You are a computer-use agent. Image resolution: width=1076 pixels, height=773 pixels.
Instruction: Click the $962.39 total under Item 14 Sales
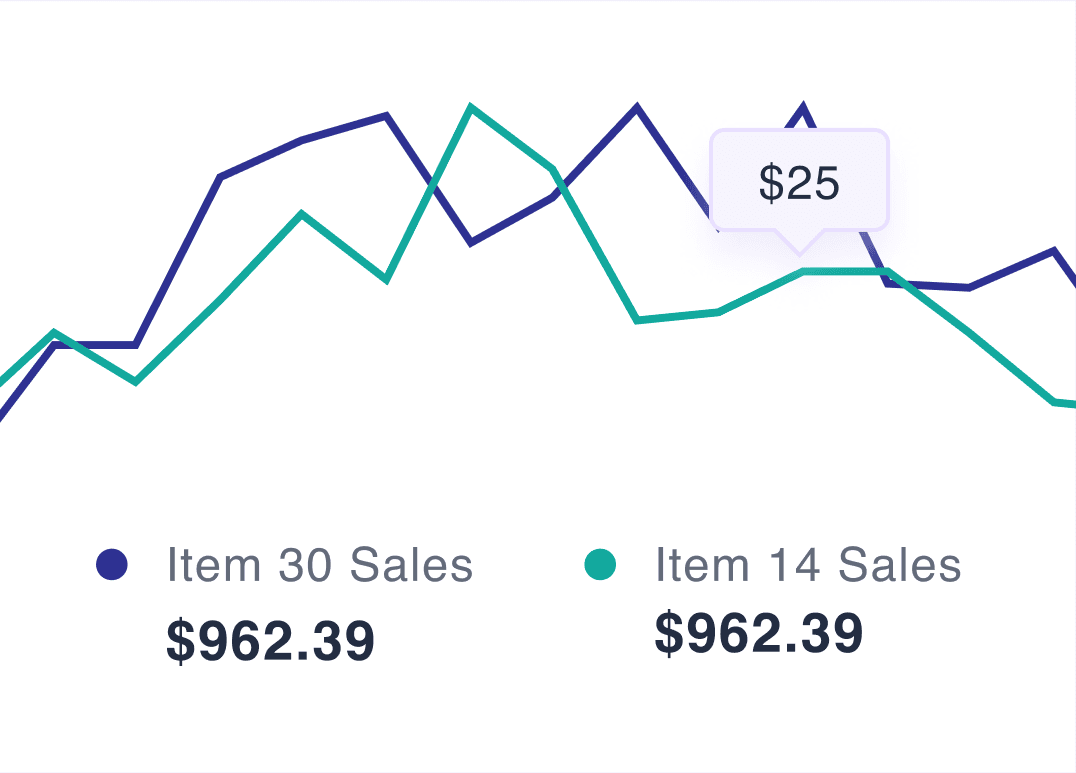(x=758, y=633)
